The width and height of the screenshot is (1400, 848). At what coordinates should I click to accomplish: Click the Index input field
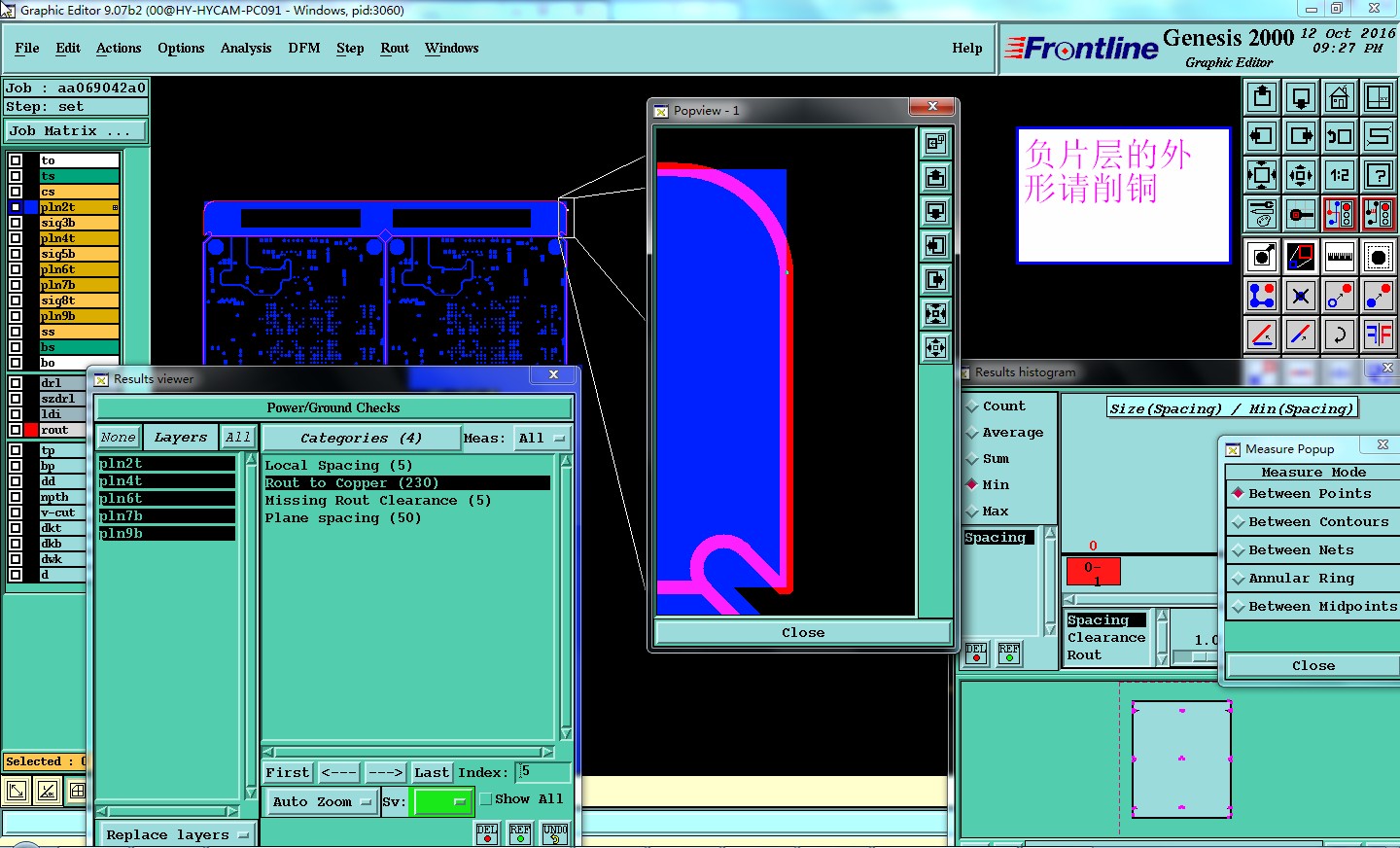point(542,772)
